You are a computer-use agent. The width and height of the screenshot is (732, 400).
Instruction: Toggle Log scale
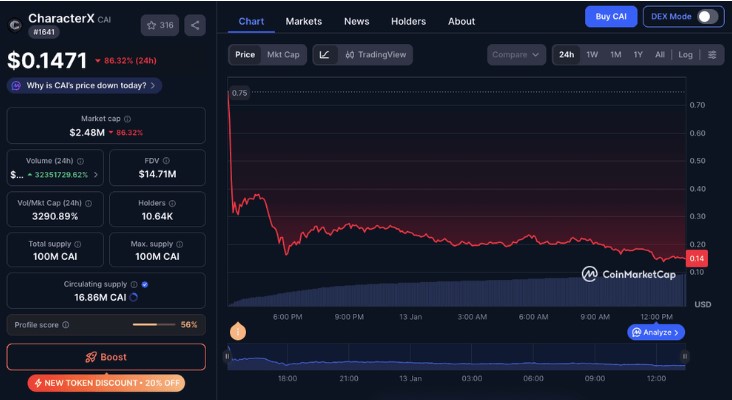(x=685, y=55)
